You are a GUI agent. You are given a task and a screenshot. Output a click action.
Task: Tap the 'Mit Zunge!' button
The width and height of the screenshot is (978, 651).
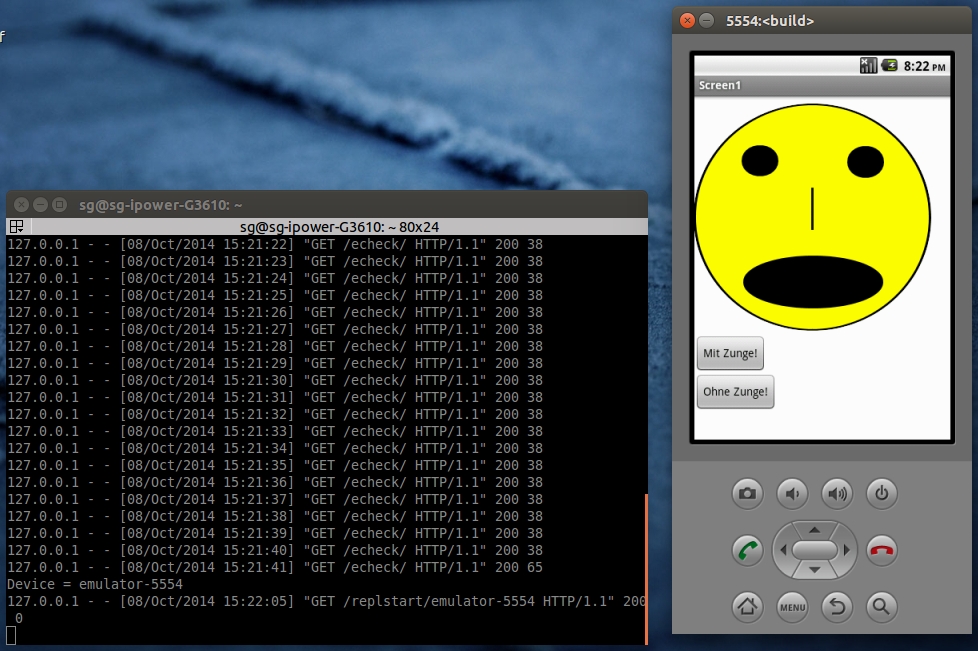(730, 353)
